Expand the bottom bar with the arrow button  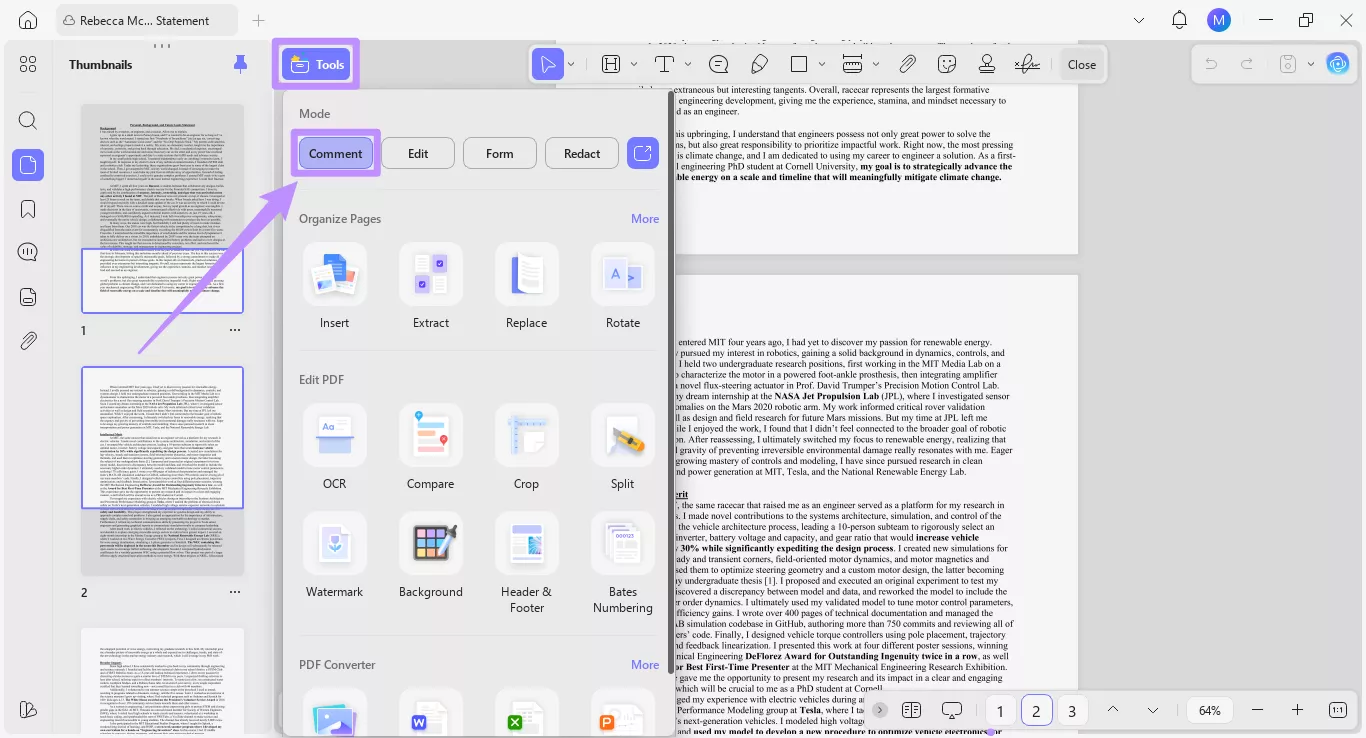click(880, 710)
